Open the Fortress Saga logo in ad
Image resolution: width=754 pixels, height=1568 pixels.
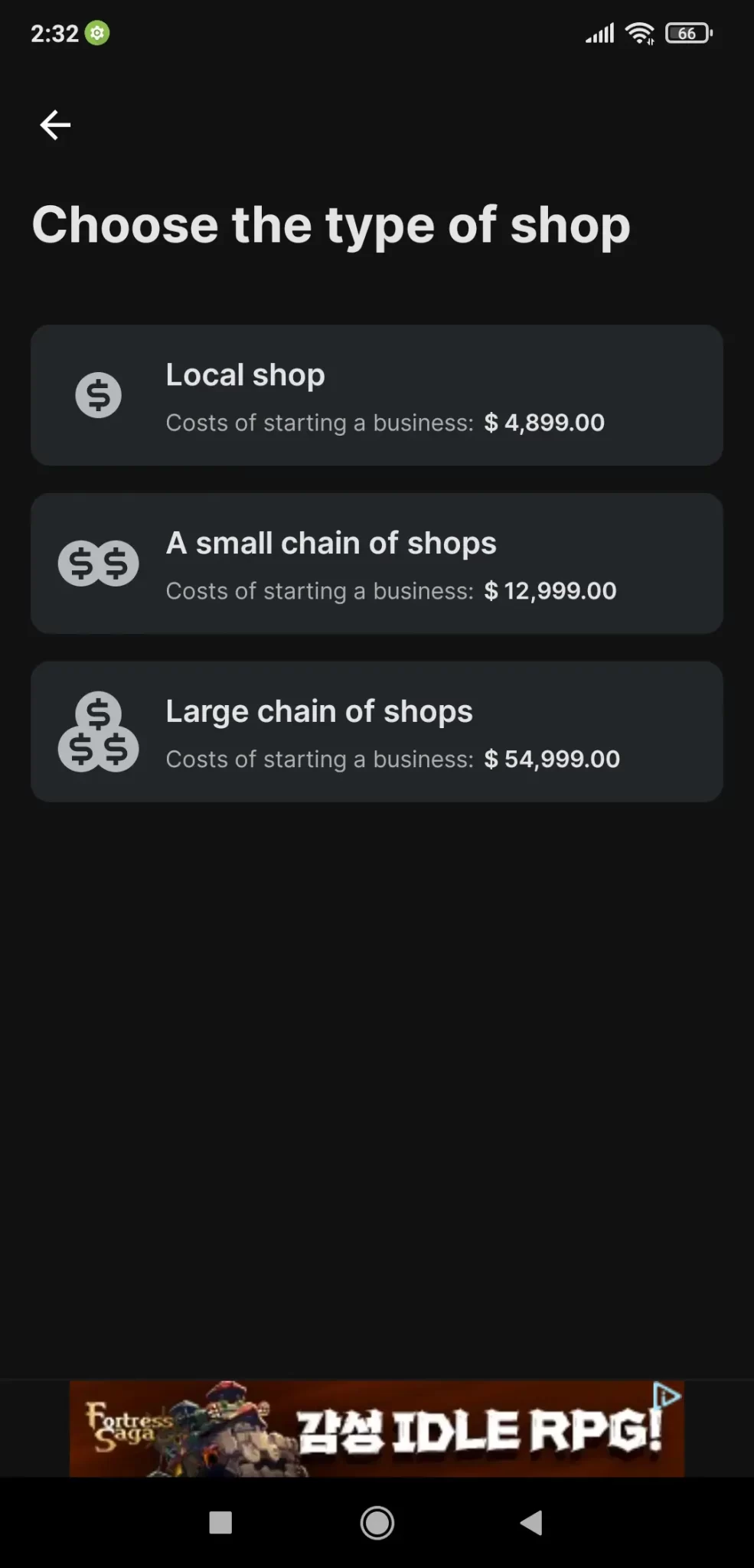pos(128,1426)
